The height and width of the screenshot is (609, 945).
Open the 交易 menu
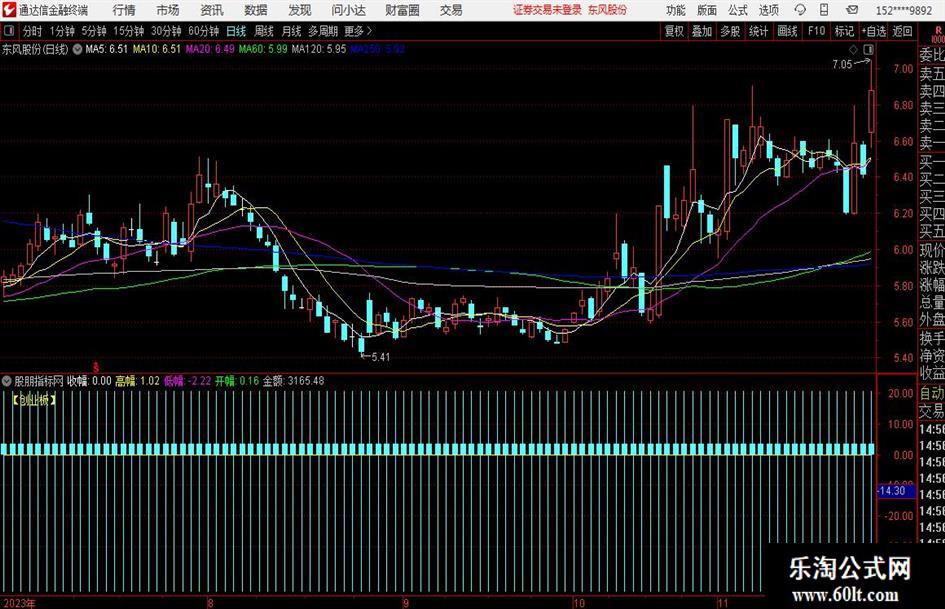(451, 10)
